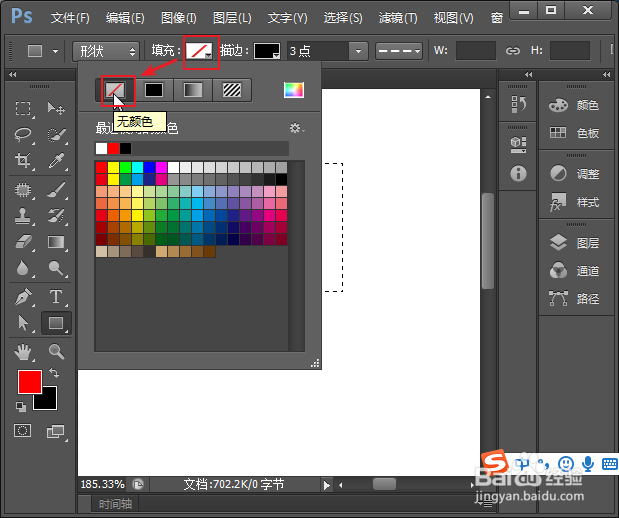The width and height of the screenshot is (619, 518).
Task: Open the 色板 panel
Action: 574,133
